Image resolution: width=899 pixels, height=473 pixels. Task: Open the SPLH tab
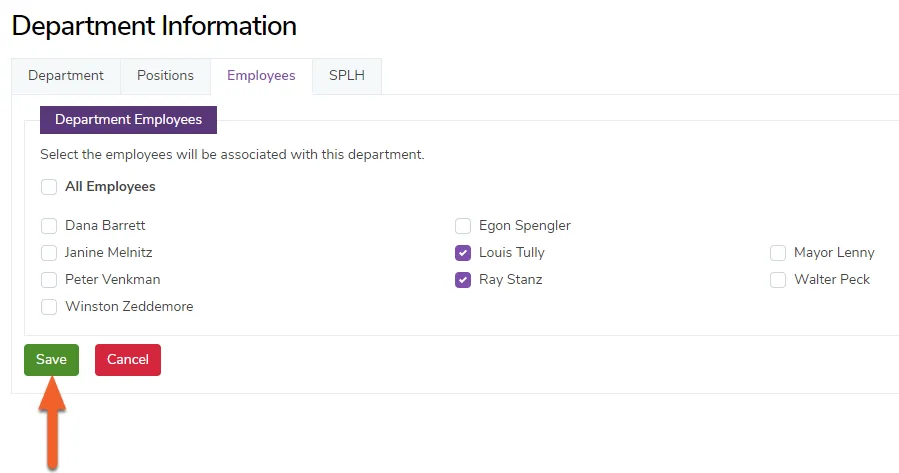(347, 76)
